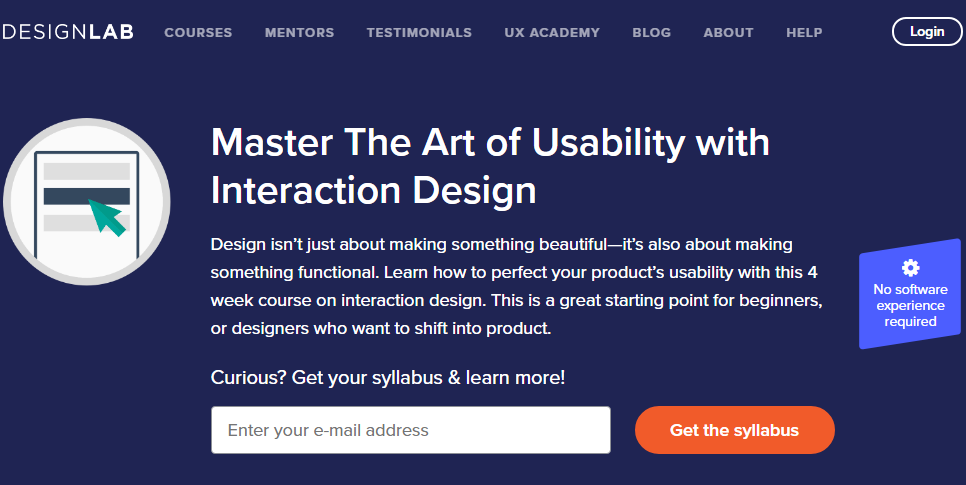
Task: Click the Get the syllabus button
Action: [734, 430]
